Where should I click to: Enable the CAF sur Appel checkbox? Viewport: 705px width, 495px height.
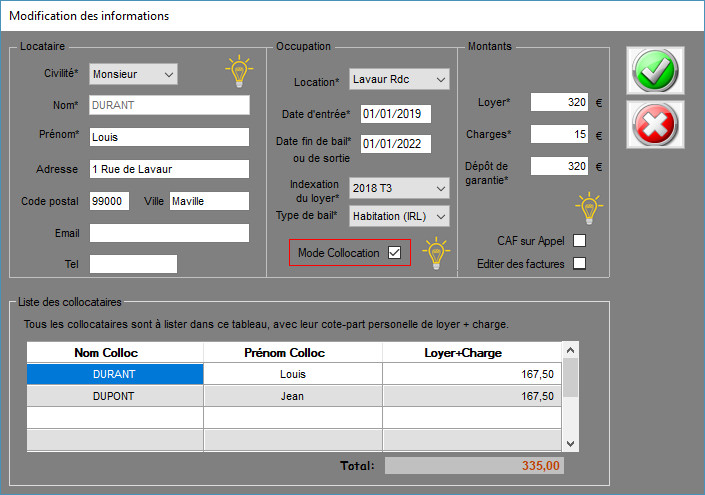click(579, 241)
